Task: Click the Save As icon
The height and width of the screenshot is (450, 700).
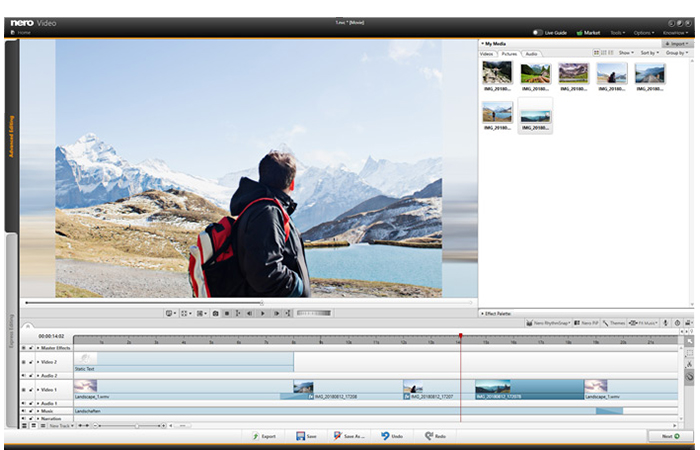Action: 338,436
